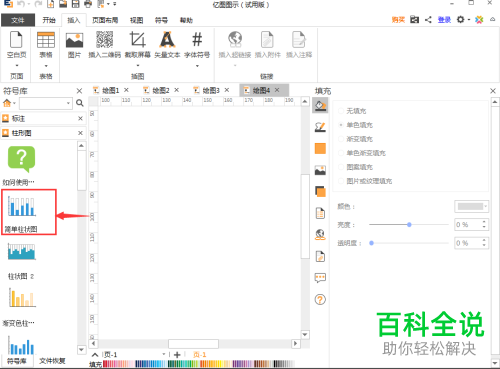Image resolution: width=500 pixels, height=369 pixels.
Task: Click the brightness percentage stepper
Action: (x=484, y=225)
